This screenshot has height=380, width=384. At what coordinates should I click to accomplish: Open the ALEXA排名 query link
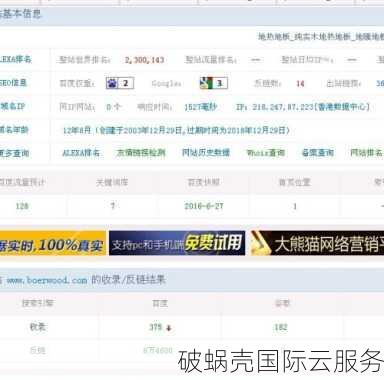point(81,153)
